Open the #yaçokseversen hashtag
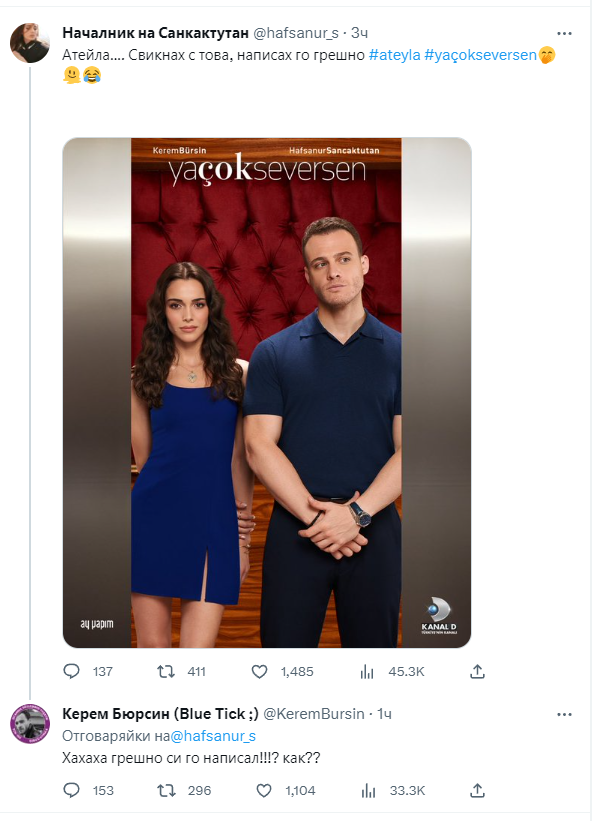Screen dimensions: 600x821 (x=480, y=53)
